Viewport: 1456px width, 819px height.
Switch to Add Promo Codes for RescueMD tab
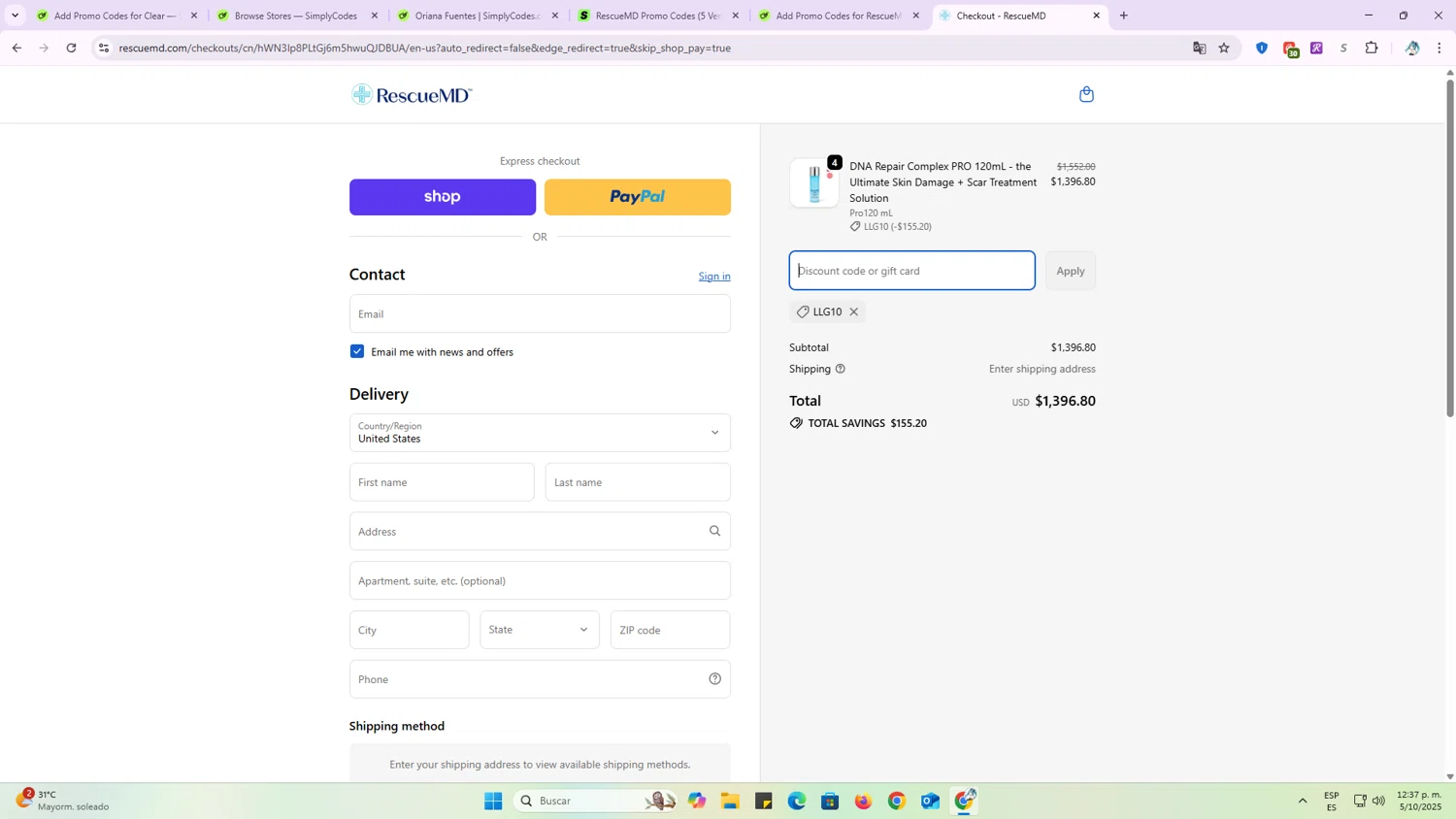pyautogui.click(x=840, y=16)
